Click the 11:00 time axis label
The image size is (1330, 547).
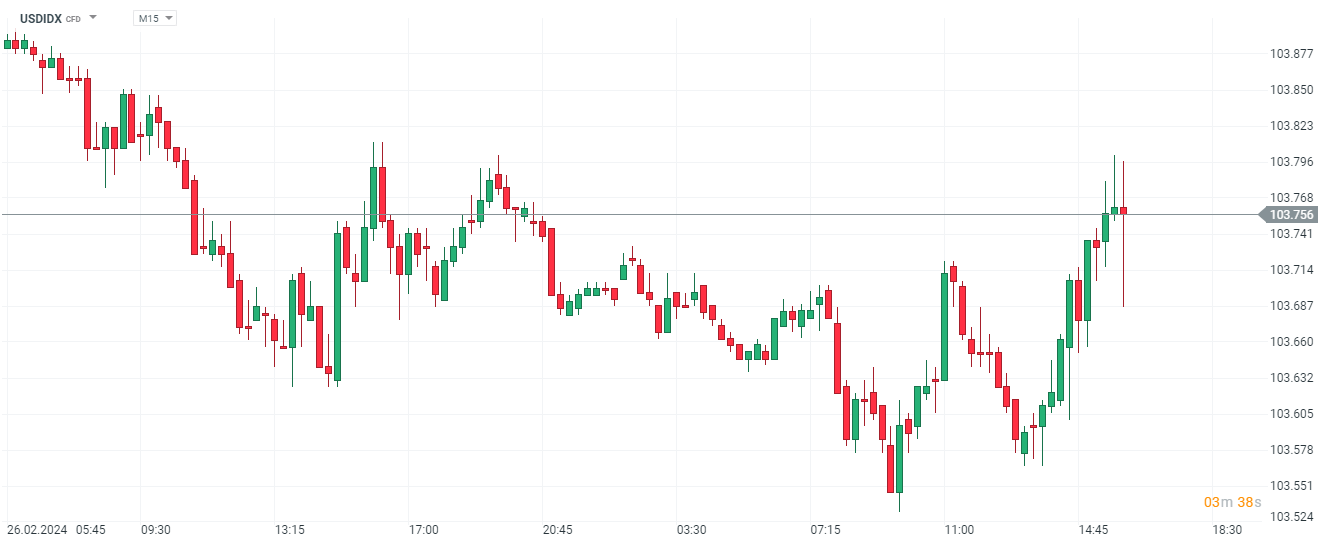[x=959, y=529]
